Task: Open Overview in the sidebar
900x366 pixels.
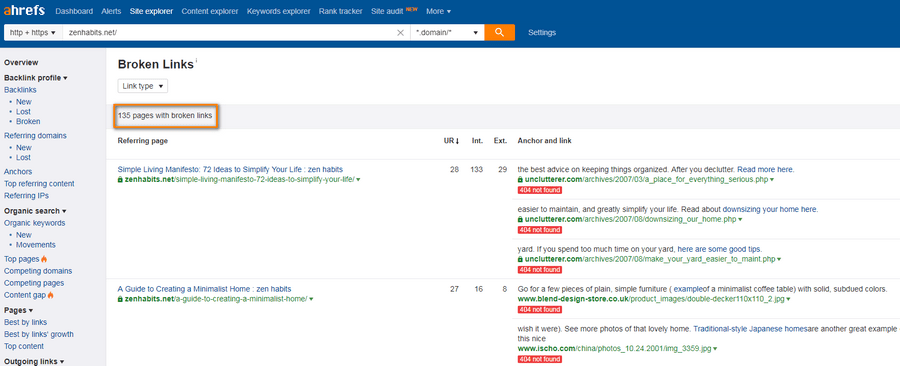Action: pos(21,63)
